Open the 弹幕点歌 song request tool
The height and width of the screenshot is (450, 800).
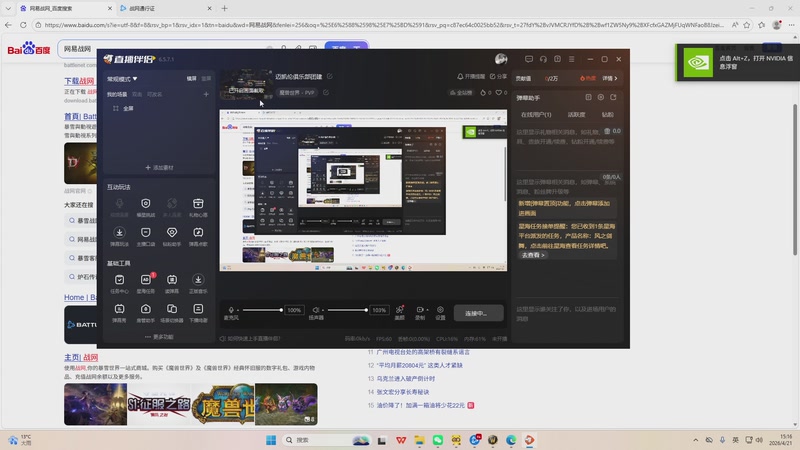pos(198,233)
